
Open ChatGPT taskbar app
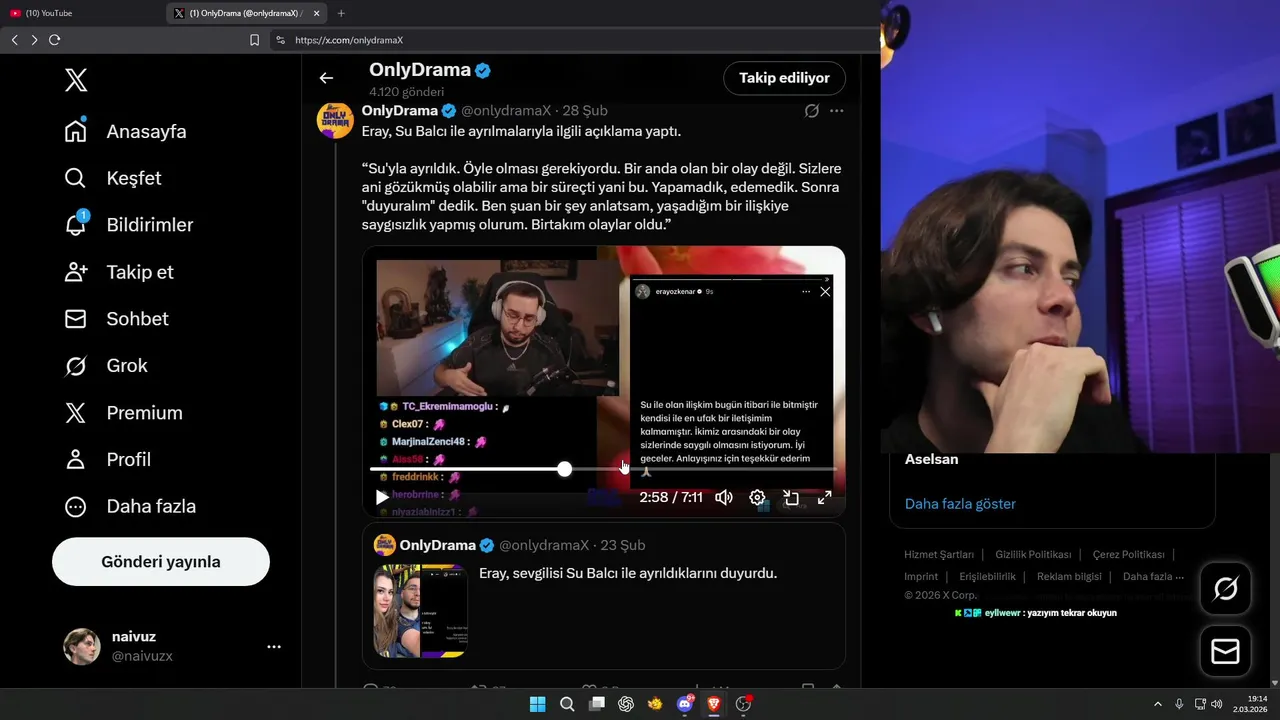point(626,704)
